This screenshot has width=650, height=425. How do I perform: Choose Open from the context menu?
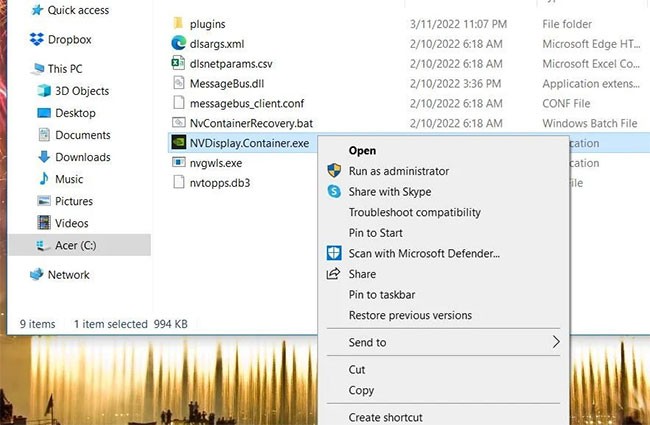362,150
